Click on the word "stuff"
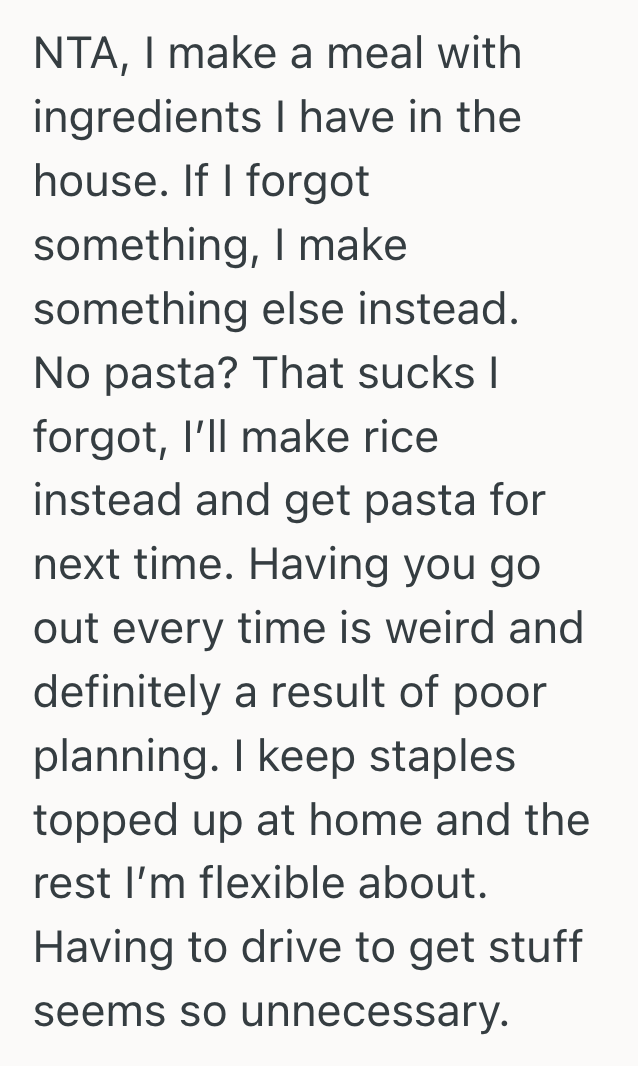 532,950
